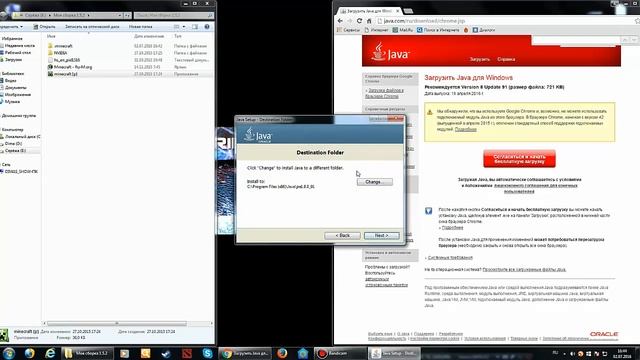Click the Chrome file download sidebar link

384,93
